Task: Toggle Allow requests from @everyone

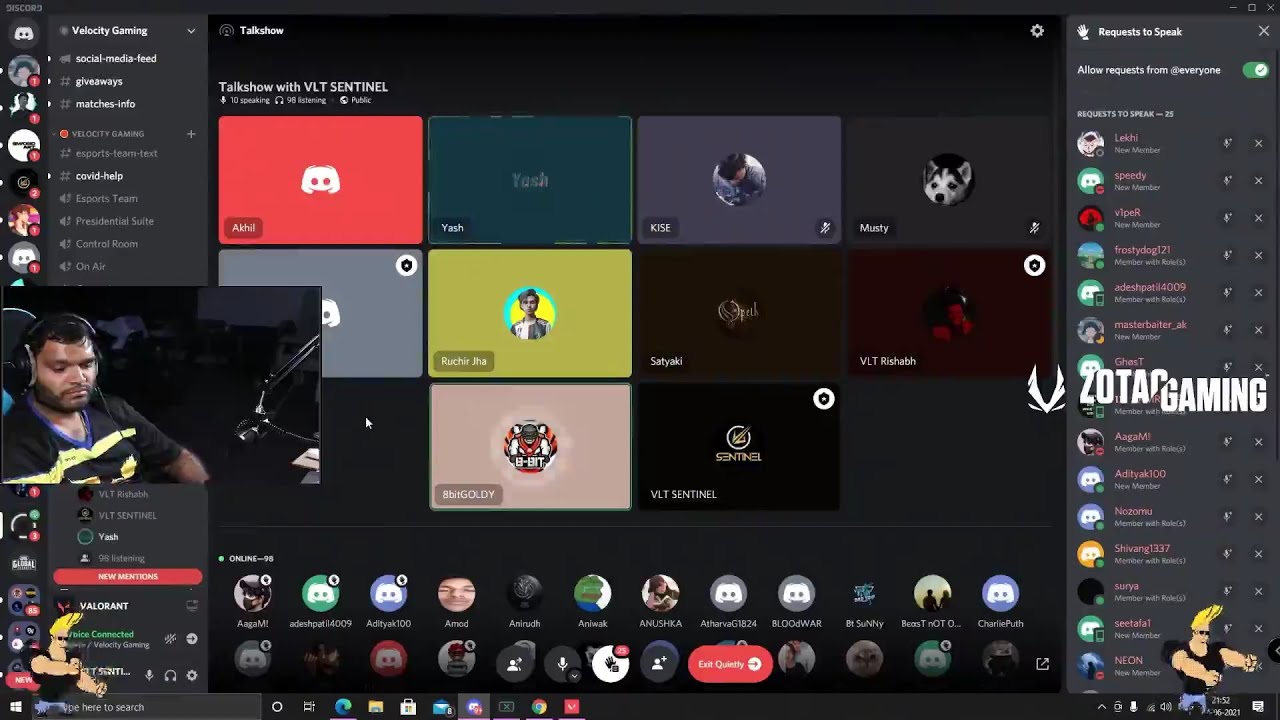Action: pos(1254,70)
